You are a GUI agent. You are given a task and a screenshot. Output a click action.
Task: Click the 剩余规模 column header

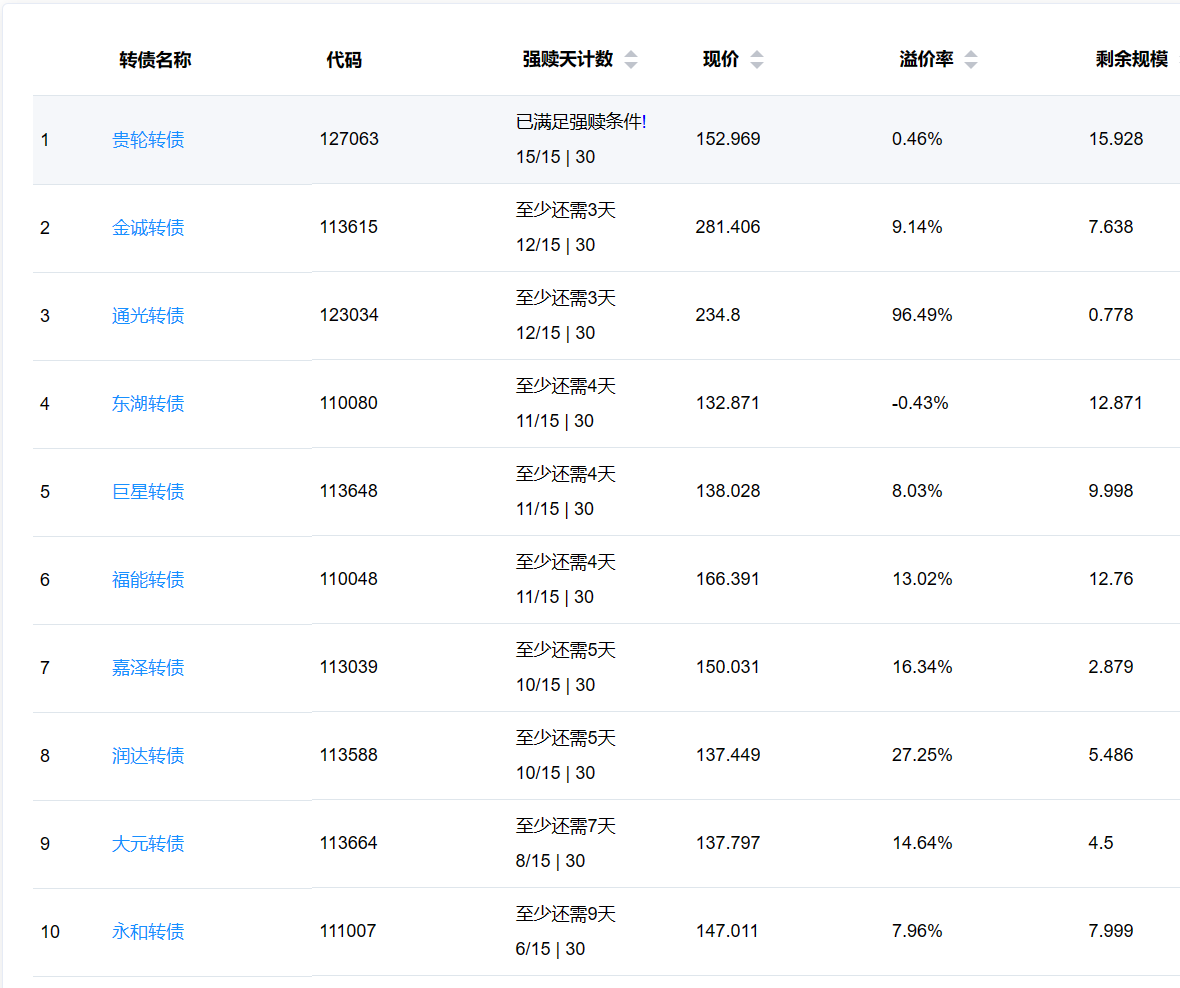coord(1131,60)
